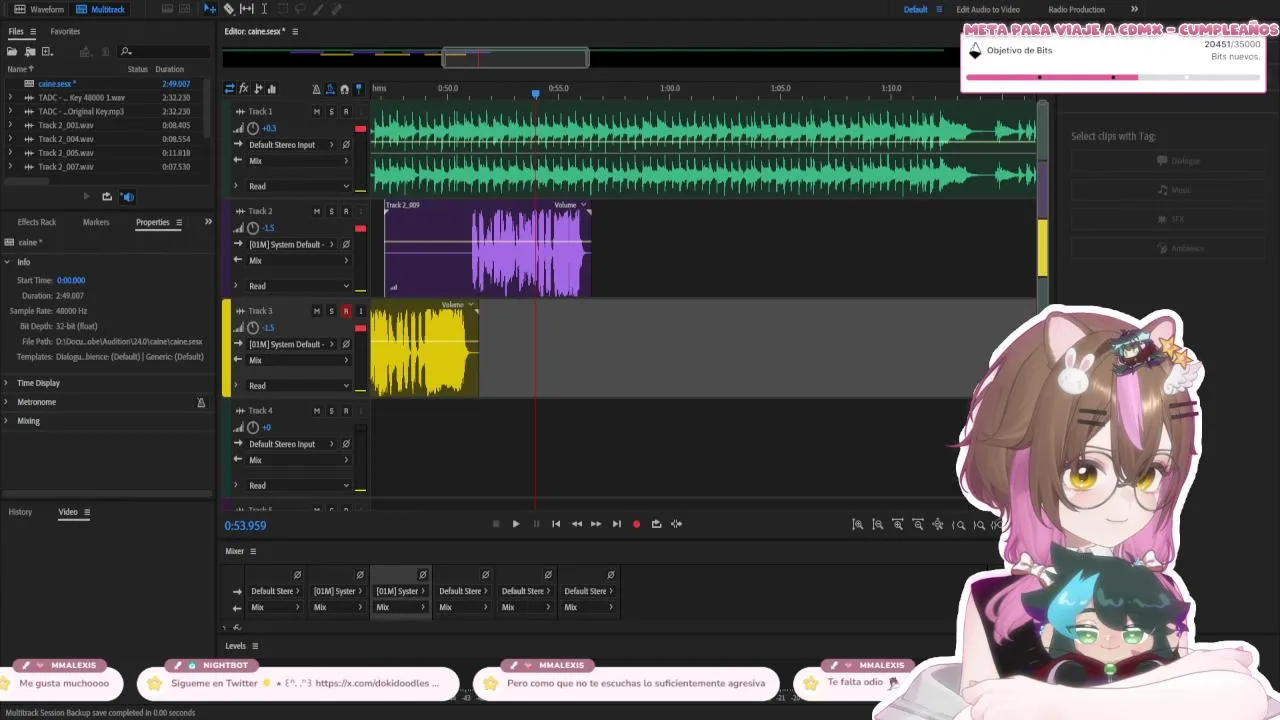Select the Move tool in toolbar
This screenshot has height=720, width=1280.
pos(210,9)
